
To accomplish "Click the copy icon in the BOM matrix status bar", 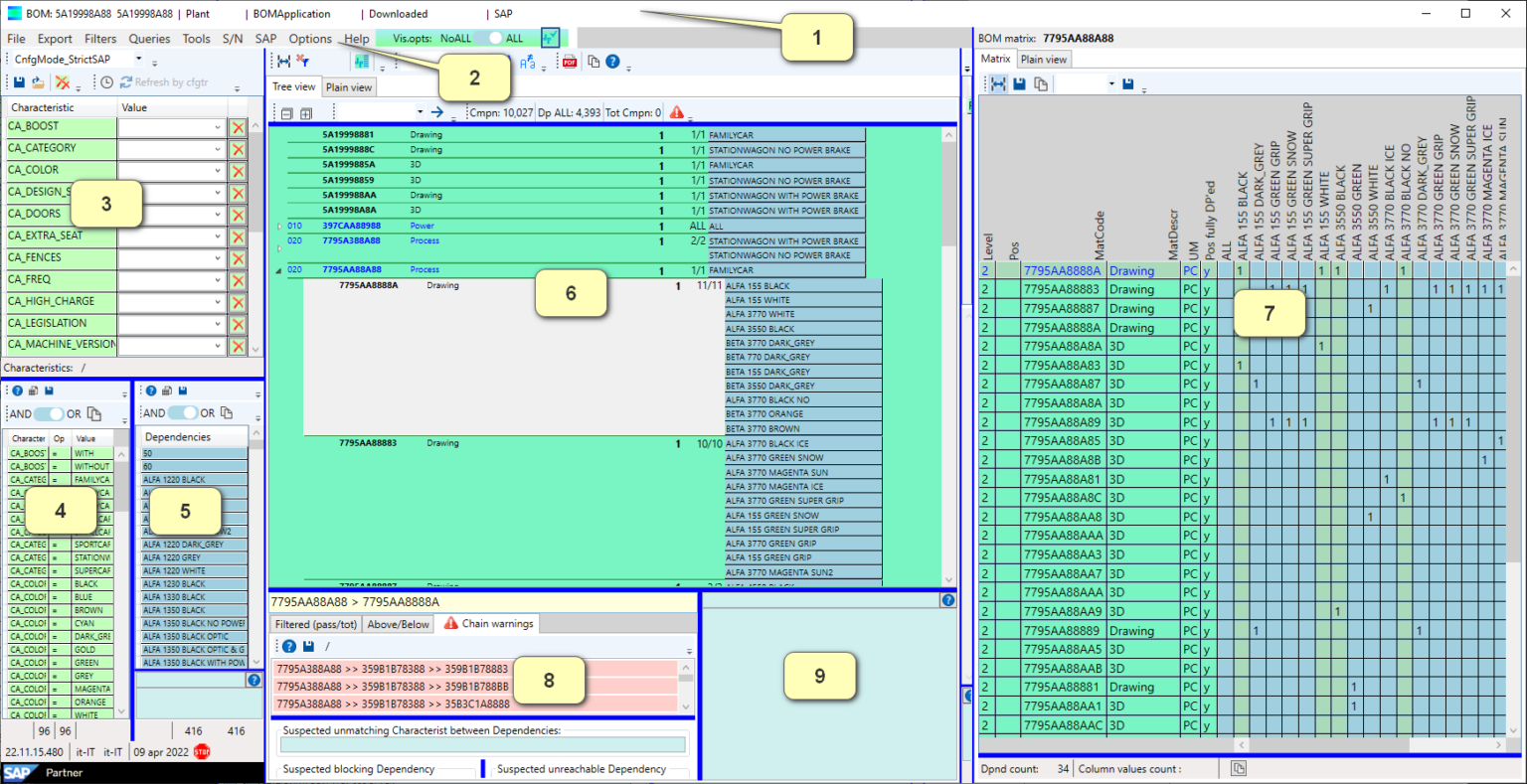I will pyautogui.click(x=1238, y=768).
